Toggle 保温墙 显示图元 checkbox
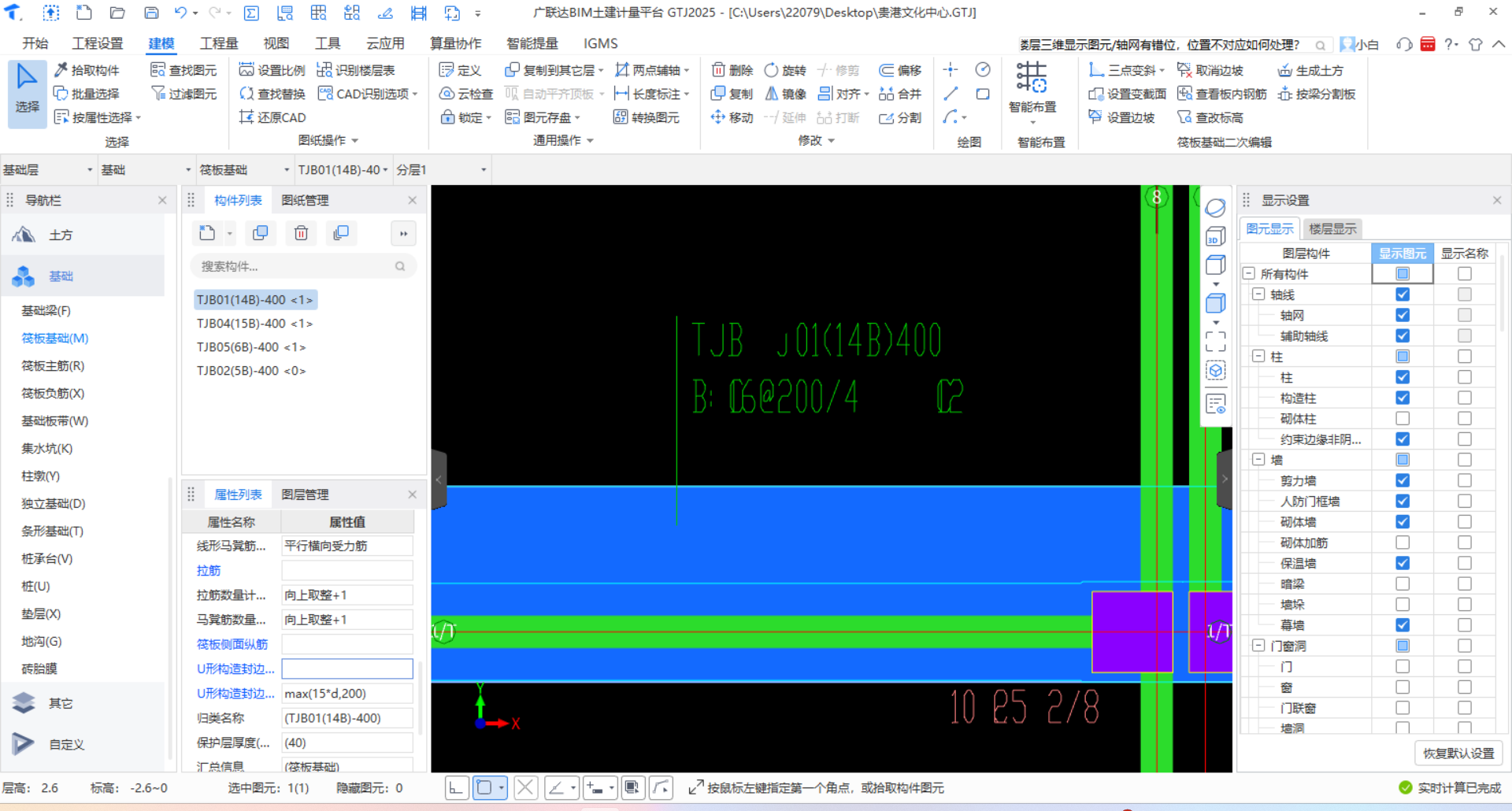 pos(1403,563)
